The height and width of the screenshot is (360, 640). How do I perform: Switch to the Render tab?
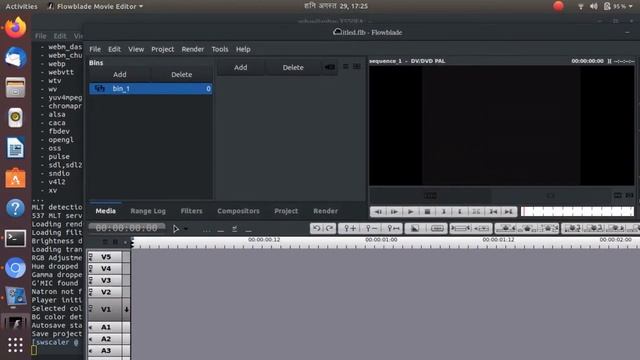pyautogui.click(x=325, y=211)
